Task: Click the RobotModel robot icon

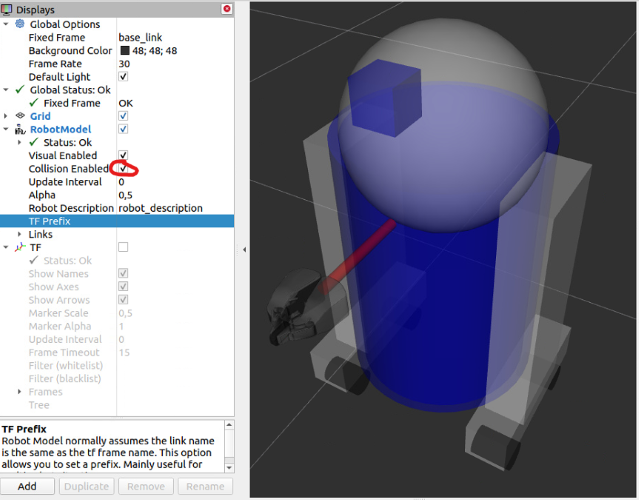Action: tap(20, 129)
